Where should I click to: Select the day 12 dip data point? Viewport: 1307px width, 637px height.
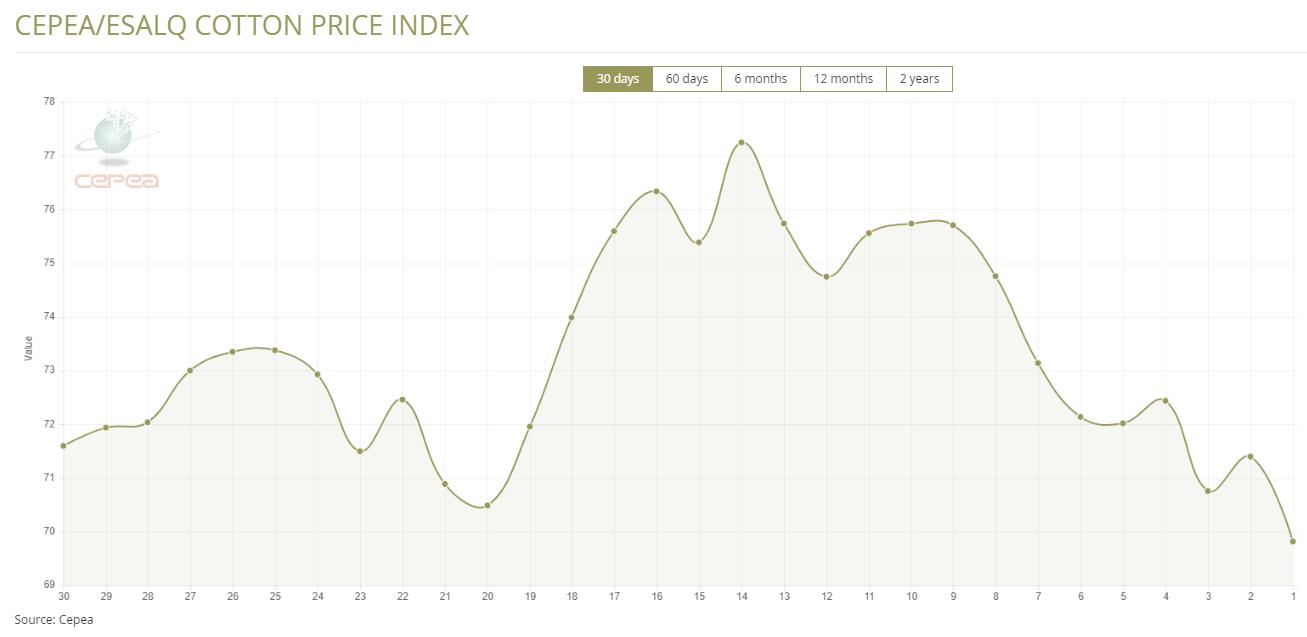[826, 277]
